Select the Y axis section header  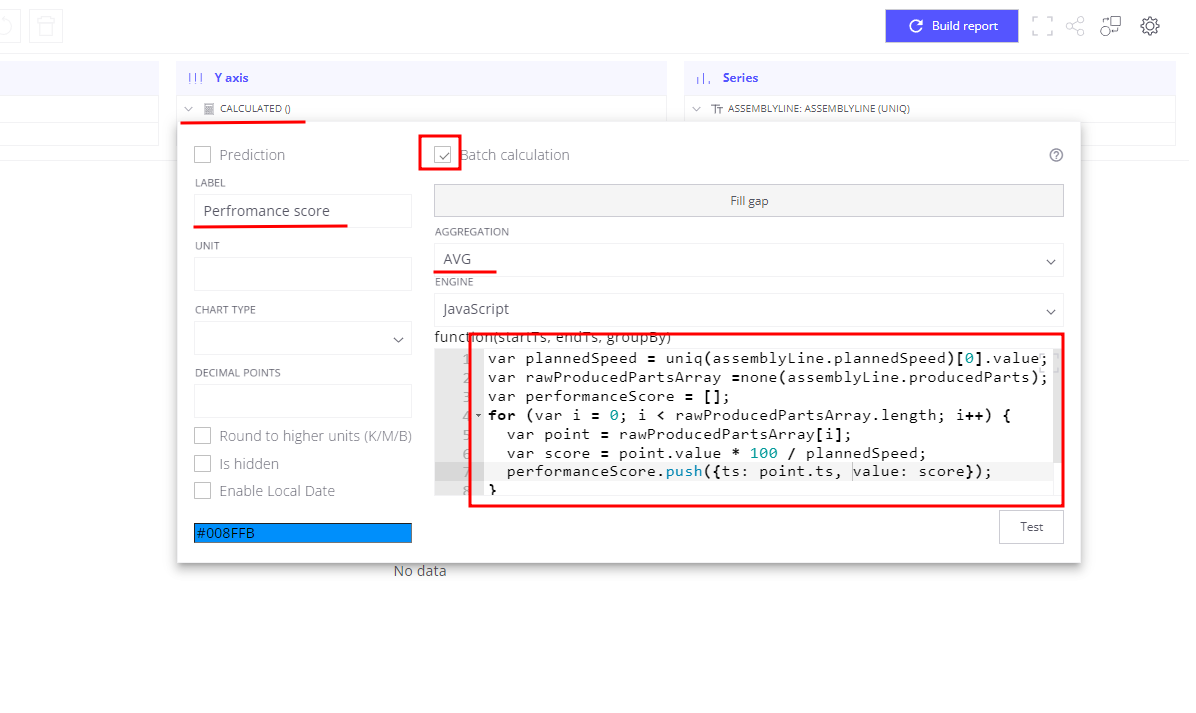(231, 78)
